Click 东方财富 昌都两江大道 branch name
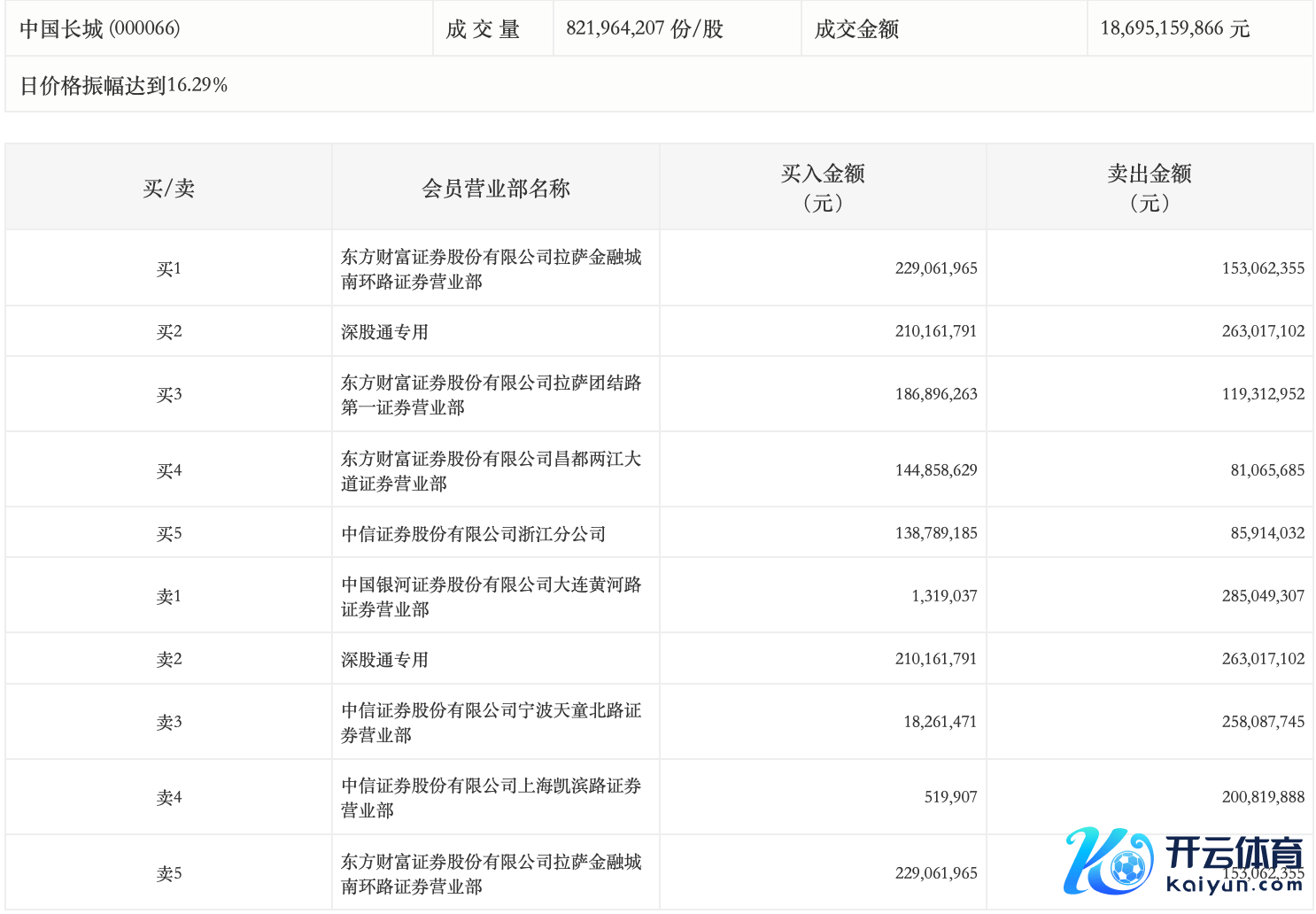Screen dimensions: 1316x914 pyautogui.click(x=491, y=470)
